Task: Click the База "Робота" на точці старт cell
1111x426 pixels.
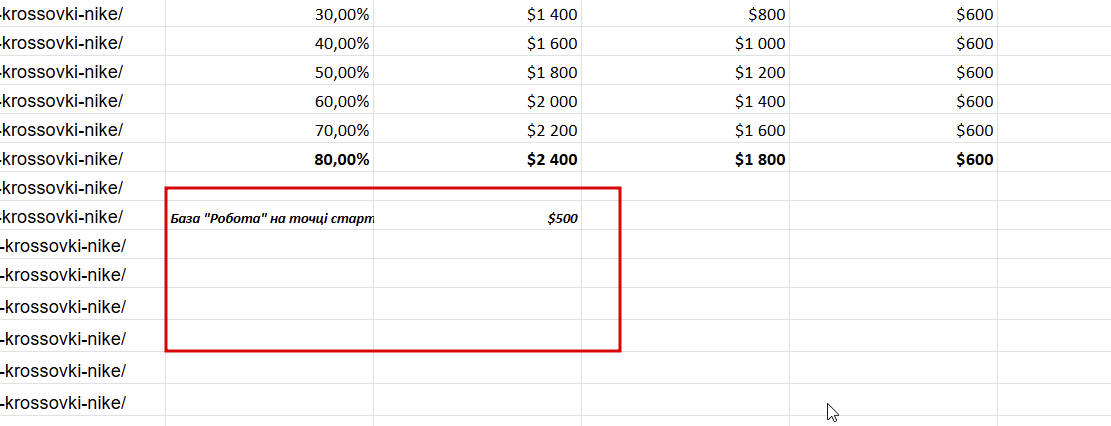Action: [x=269, y=216]
